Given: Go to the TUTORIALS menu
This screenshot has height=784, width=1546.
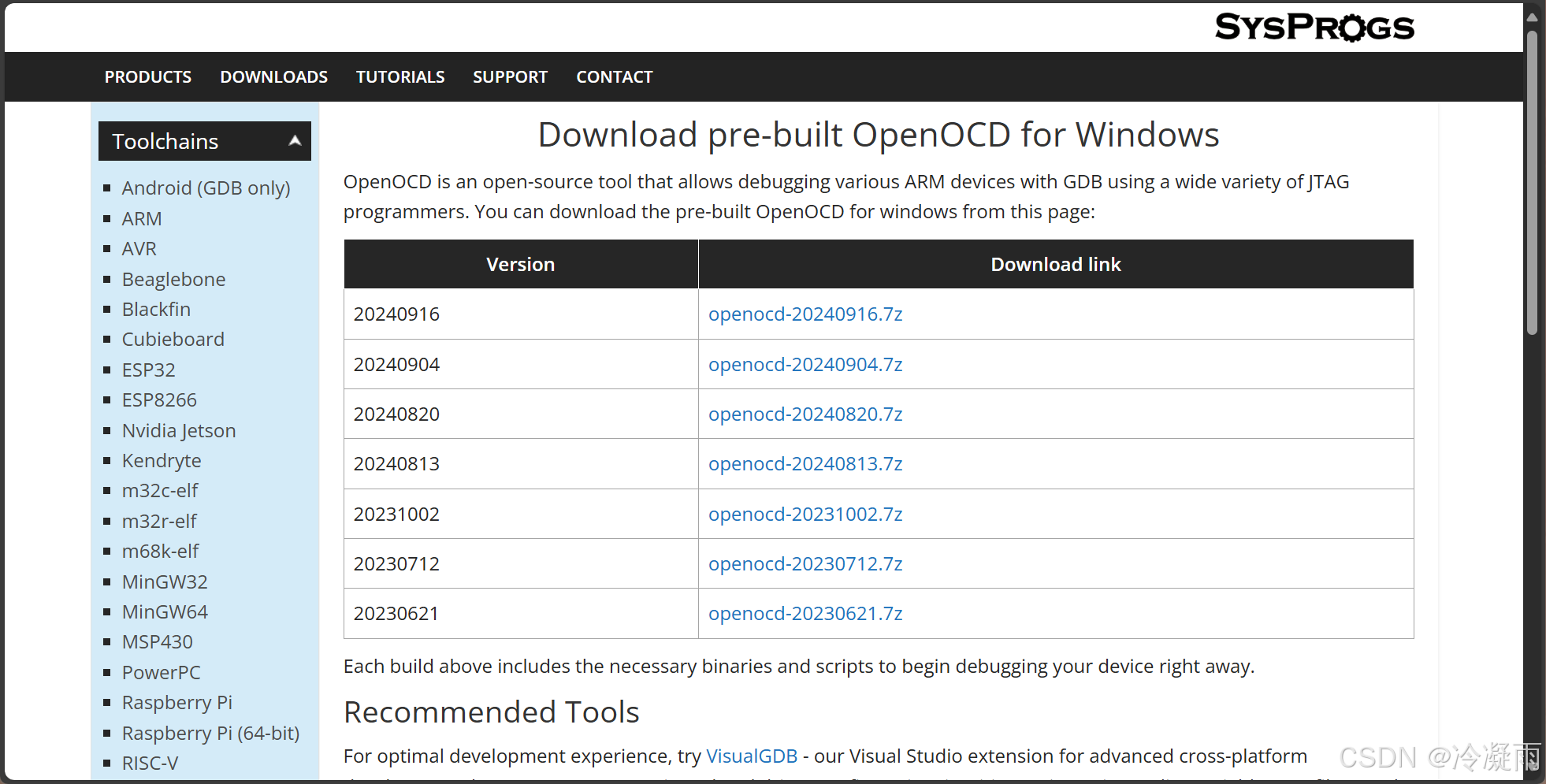Looking at the screenshot, I should click(x=400, y=77).
